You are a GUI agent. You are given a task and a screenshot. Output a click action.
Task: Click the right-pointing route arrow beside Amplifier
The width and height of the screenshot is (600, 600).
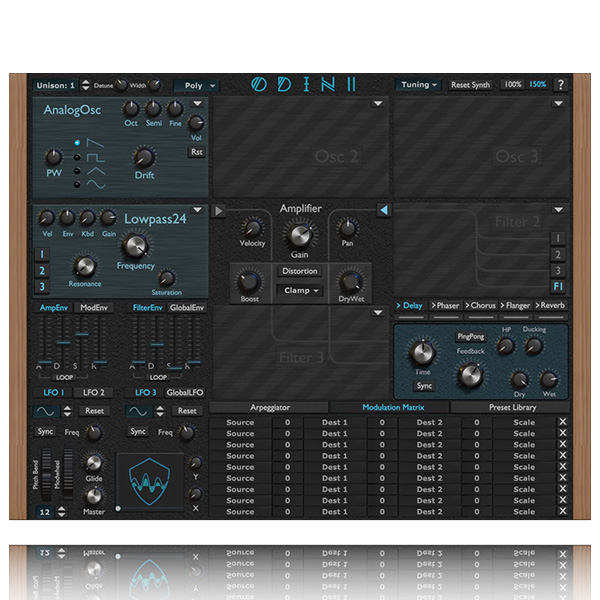(x=219, y=211)
